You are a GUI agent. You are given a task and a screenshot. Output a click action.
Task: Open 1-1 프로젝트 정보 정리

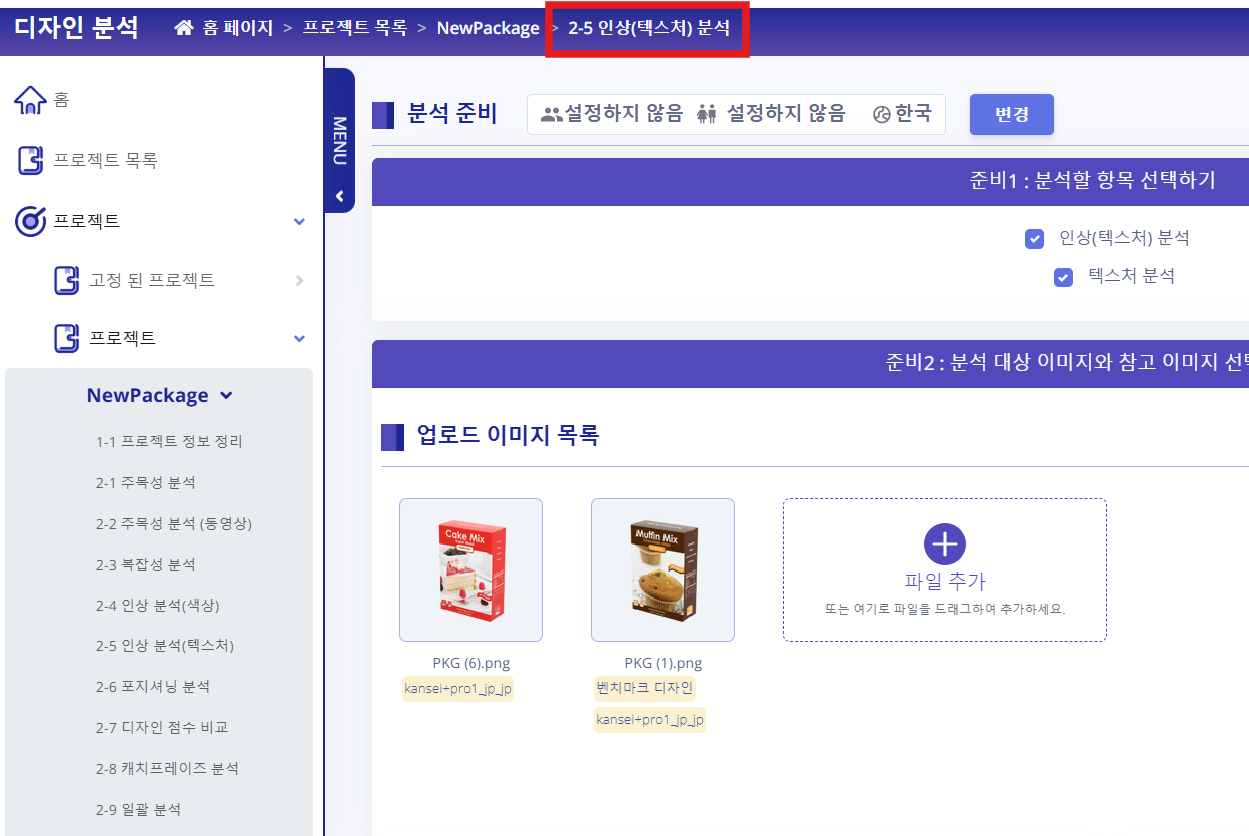click(169, 441)
